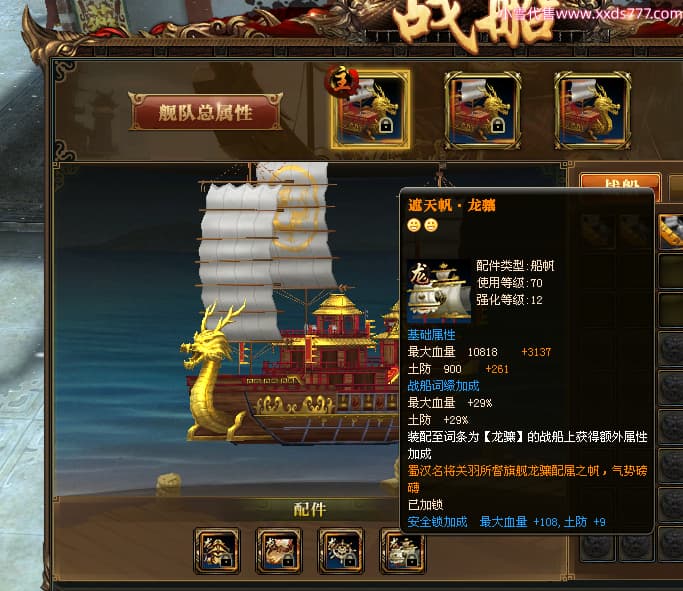Click the first dragon-head accessory slot
The width and height of the screenshot is (683, 591).
click(217, 550)
